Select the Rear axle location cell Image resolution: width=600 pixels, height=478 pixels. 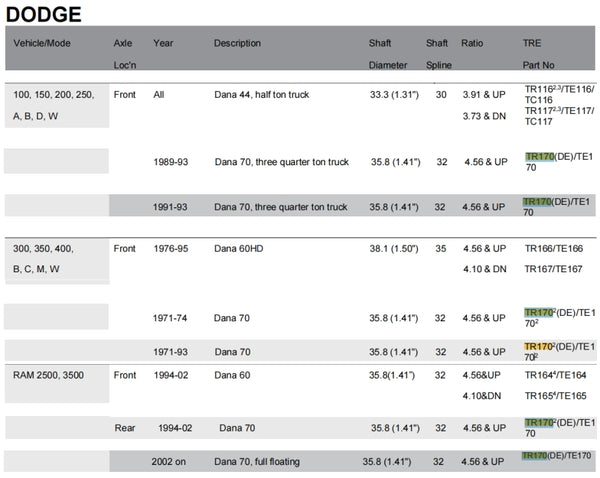[x=125, y=428]
